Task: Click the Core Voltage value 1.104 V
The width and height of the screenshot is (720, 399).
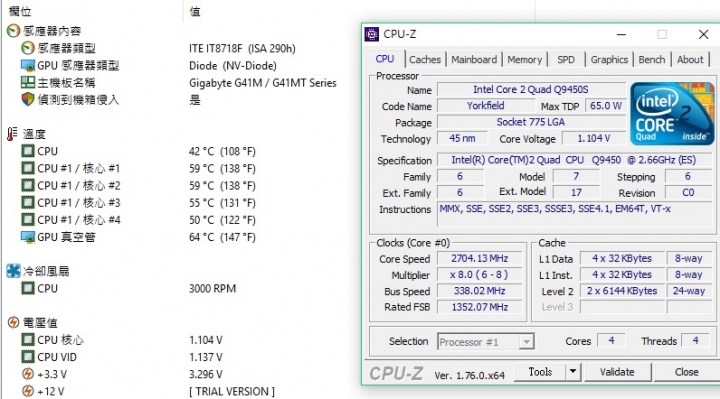Action: click(x=594, y=138)
